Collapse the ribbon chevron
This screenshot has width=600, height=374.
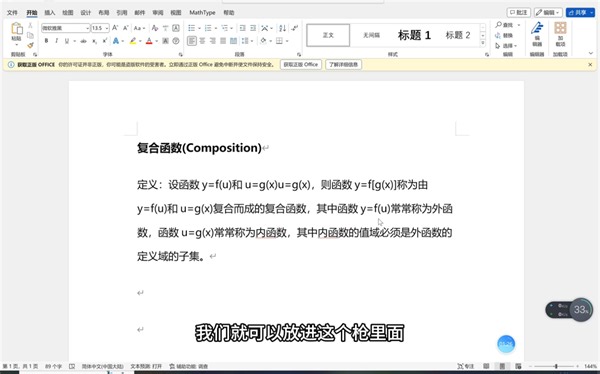coord(591,53)
